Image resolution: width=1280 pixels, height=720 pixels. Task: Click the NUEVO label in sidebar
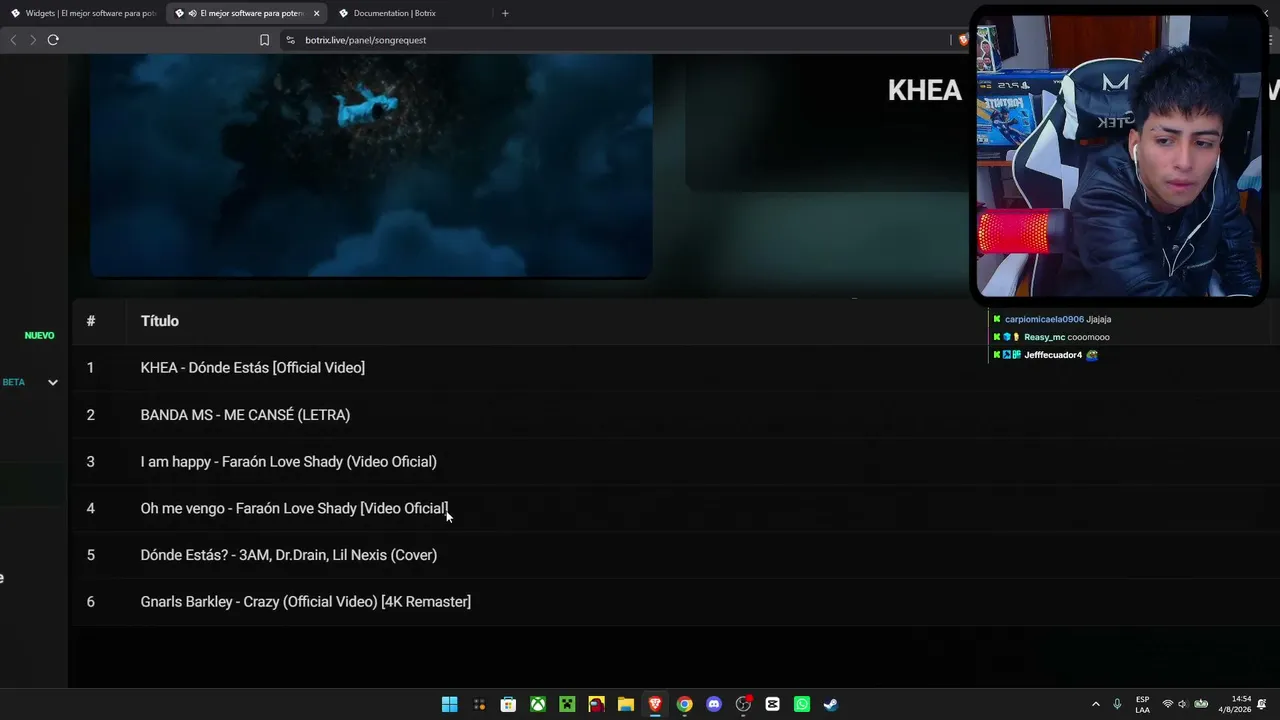(40, 336)
